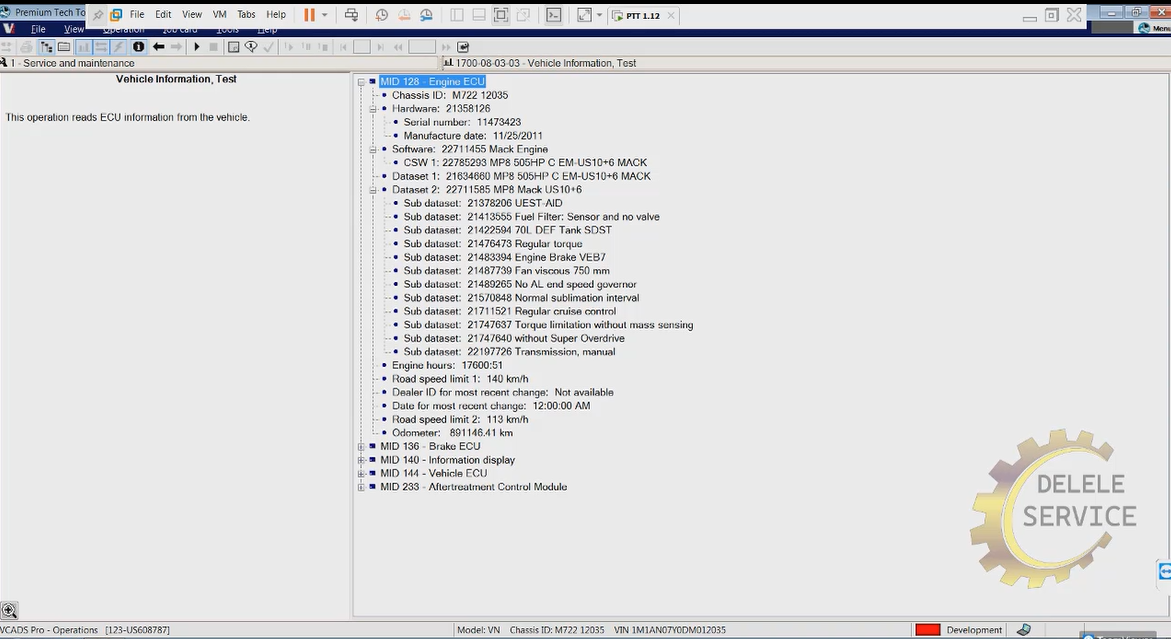Open the VMware Tabs menu

click(246, 14)
